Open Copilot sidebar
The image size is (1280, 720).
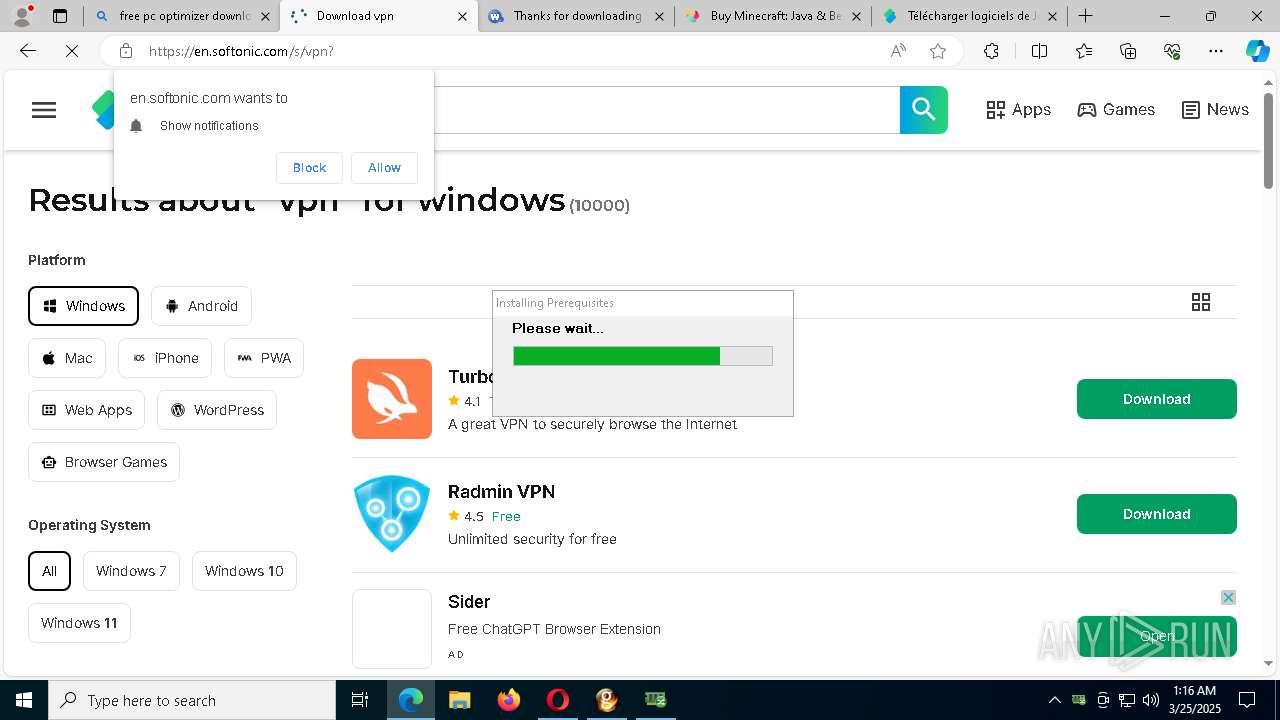(x=1257, y=51)
